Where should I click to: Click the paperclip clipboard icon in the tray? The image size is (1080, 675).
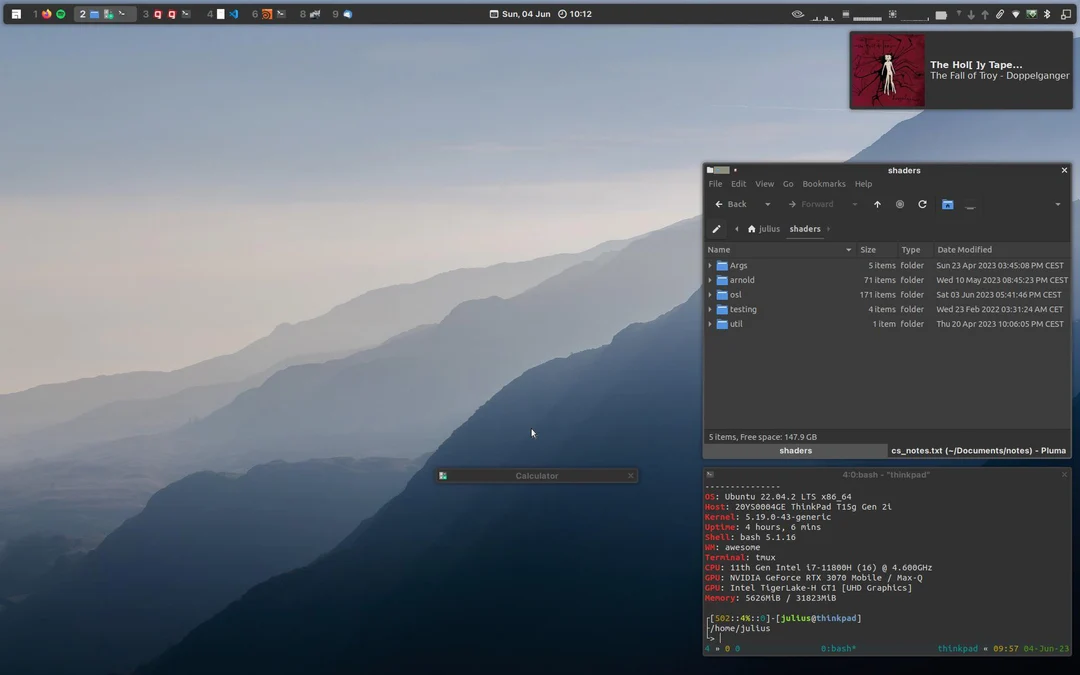(x=1000, y=14)
